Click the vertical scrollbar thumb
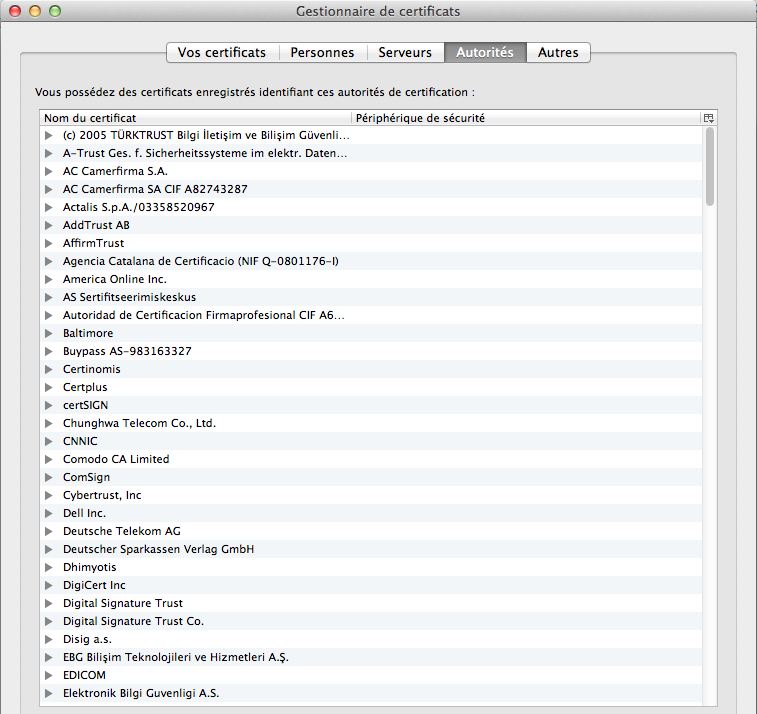 point(709,167)
